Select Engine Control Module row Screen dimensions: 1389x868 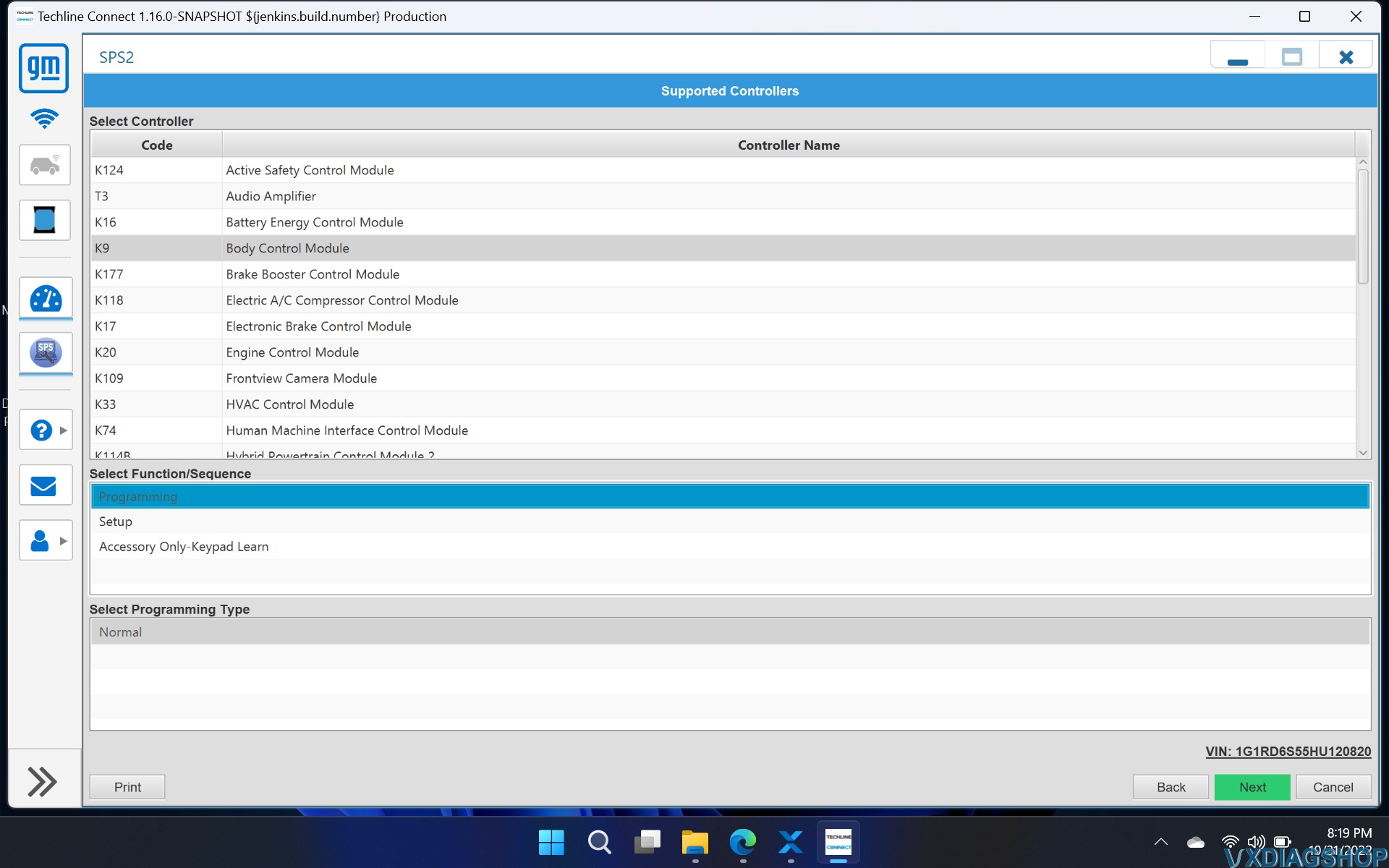click(x=292, y=352)
